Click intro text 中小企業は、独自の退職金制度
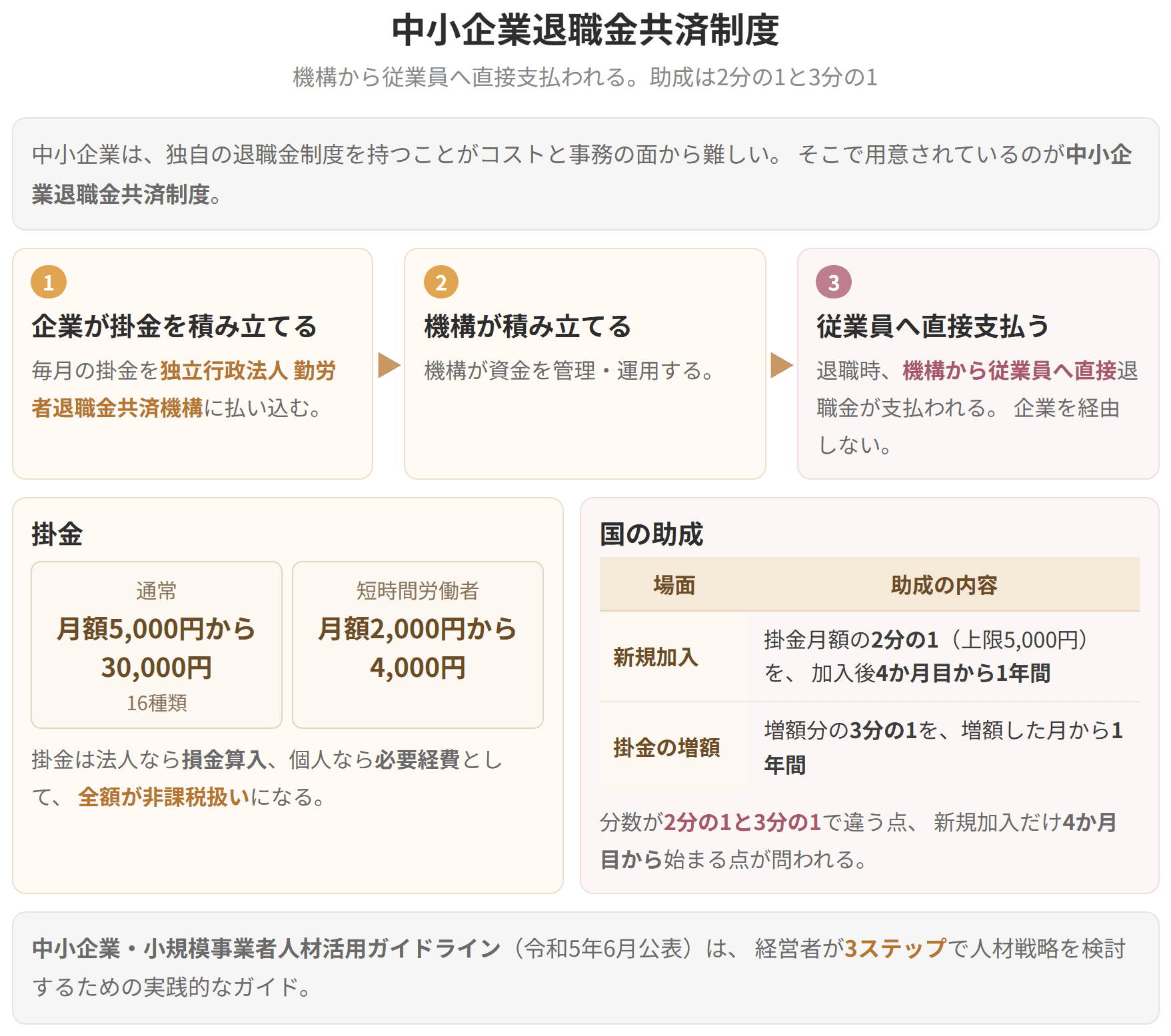Screen dimensions: 1171x1036 [187, 155]
